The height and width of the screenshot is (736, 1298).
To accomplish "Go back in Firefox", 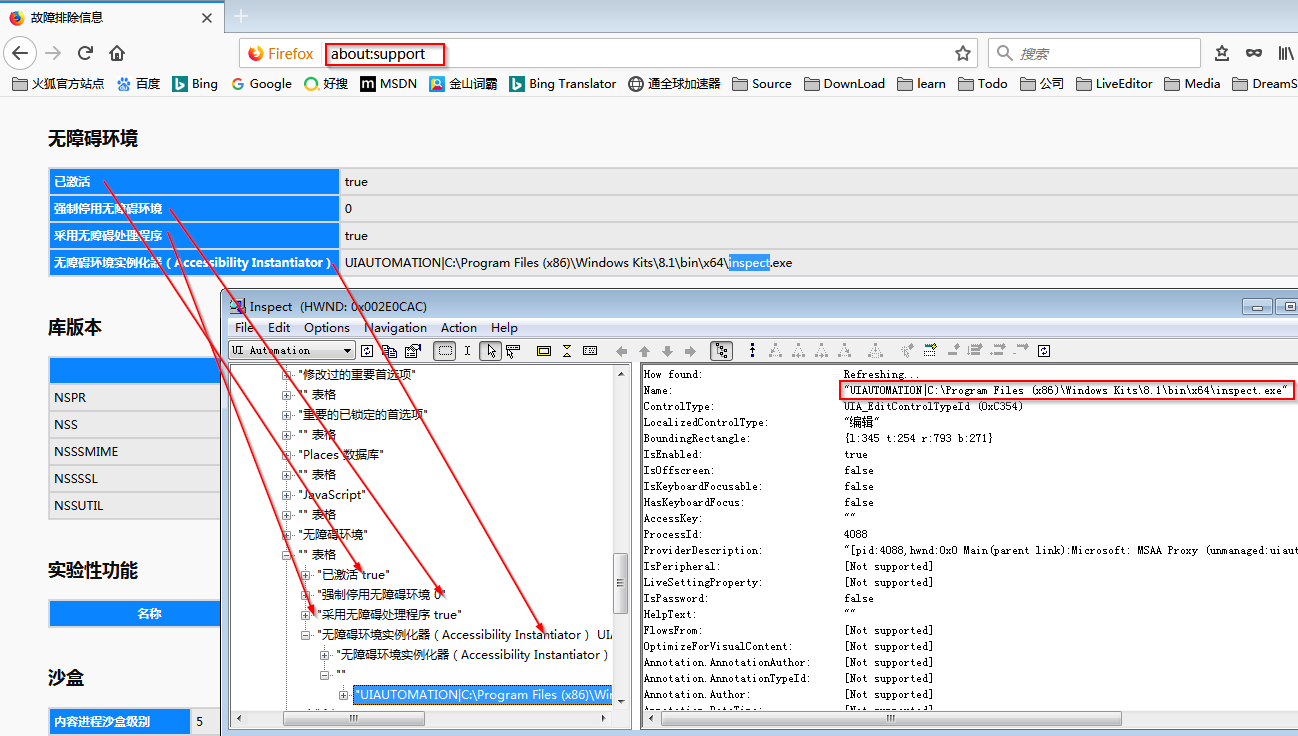I will (x=20, y=53).
